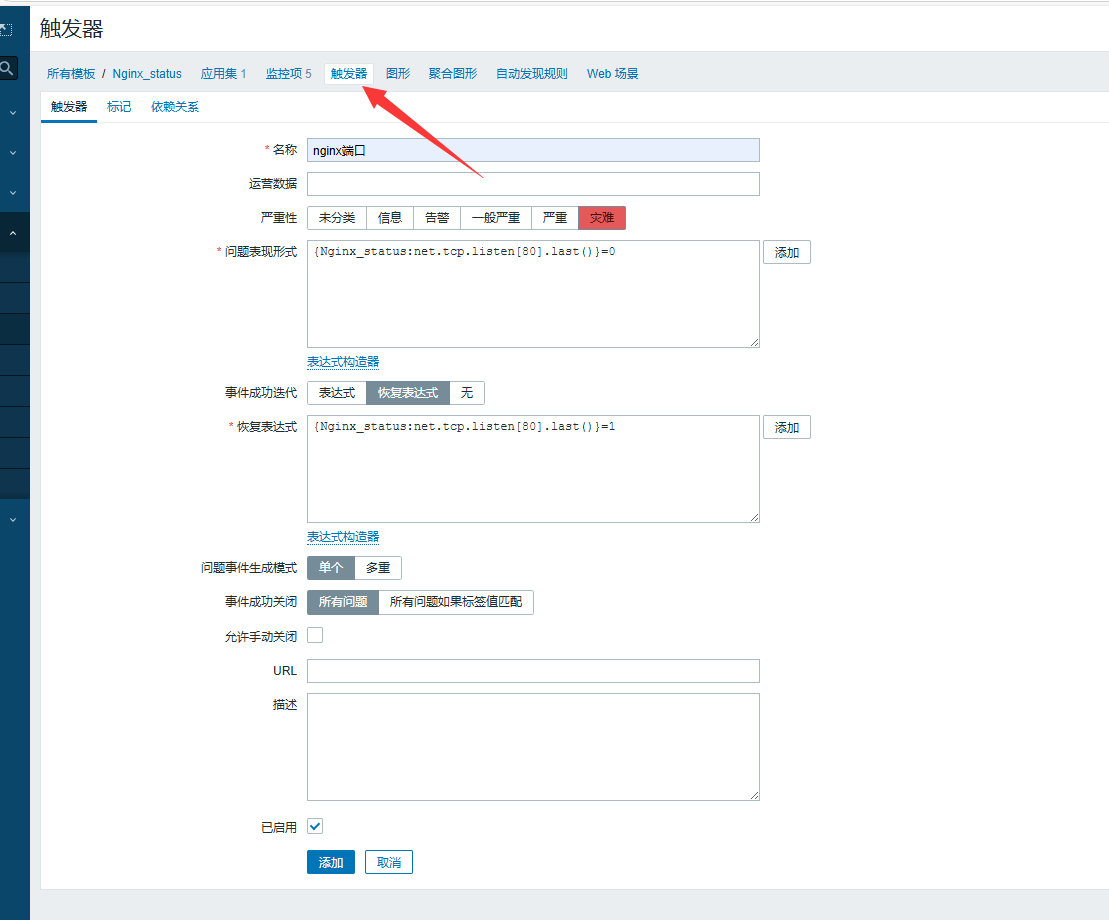This screenshot has height=920, width=1109.
Task: Select the 触发器 sub-tab in the form
Action: coord(69,107)
